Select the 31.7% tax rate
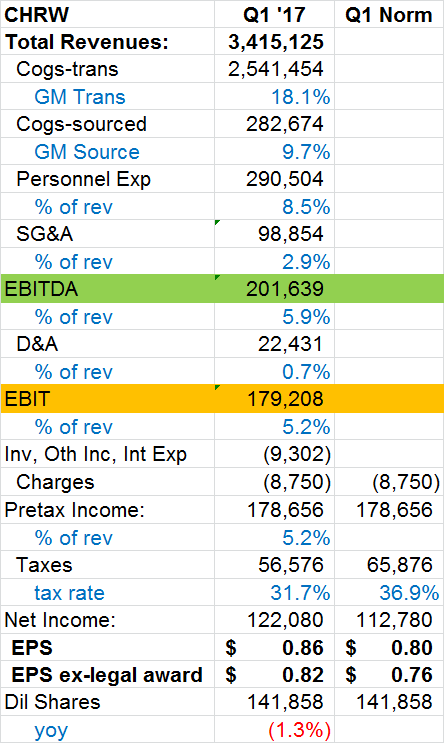 (300, 593)
